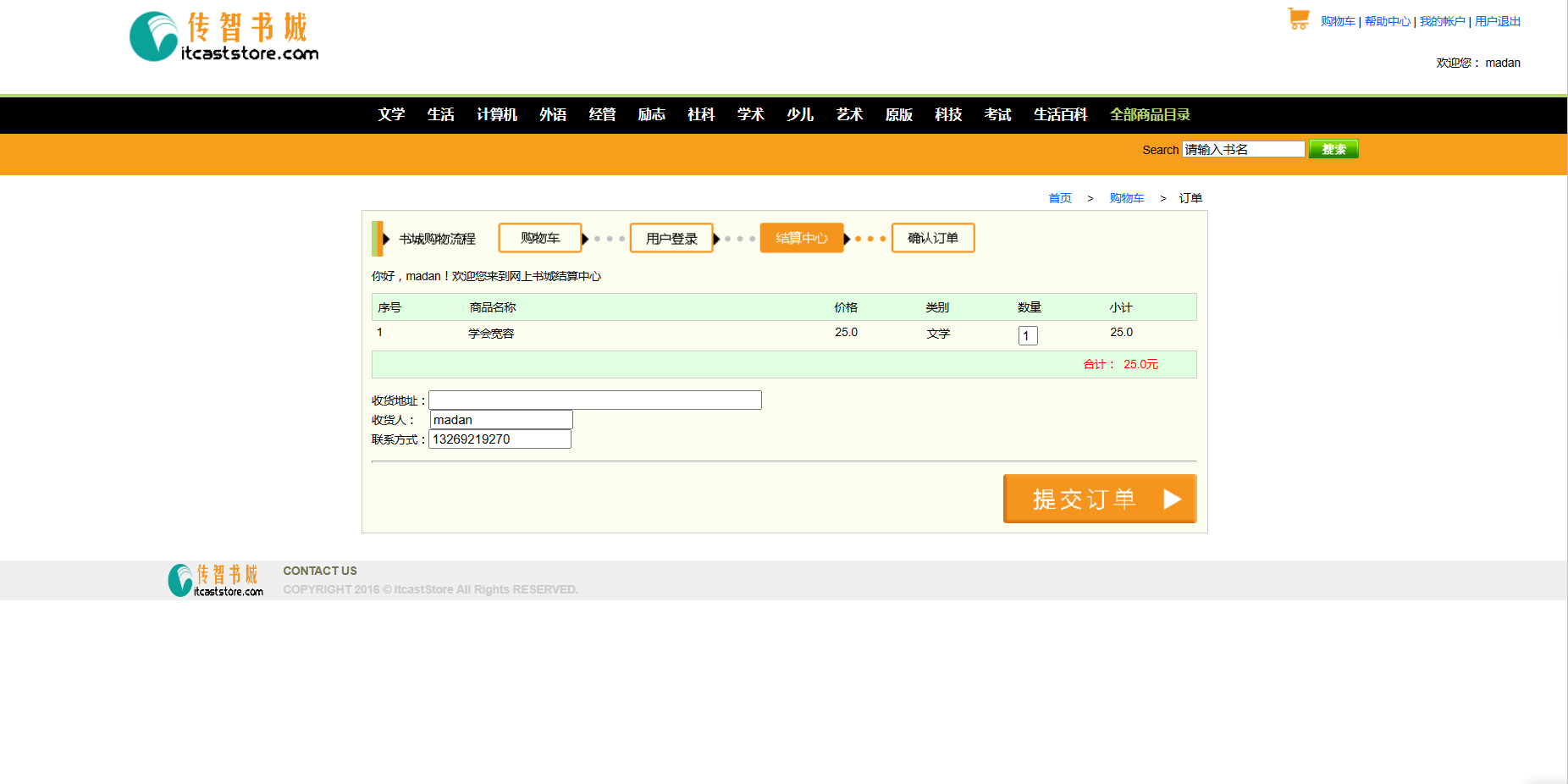This screenshot has height=784, width=1568.
Task: Submit the order with 提交订单 button
Action: click(1100, 499)
